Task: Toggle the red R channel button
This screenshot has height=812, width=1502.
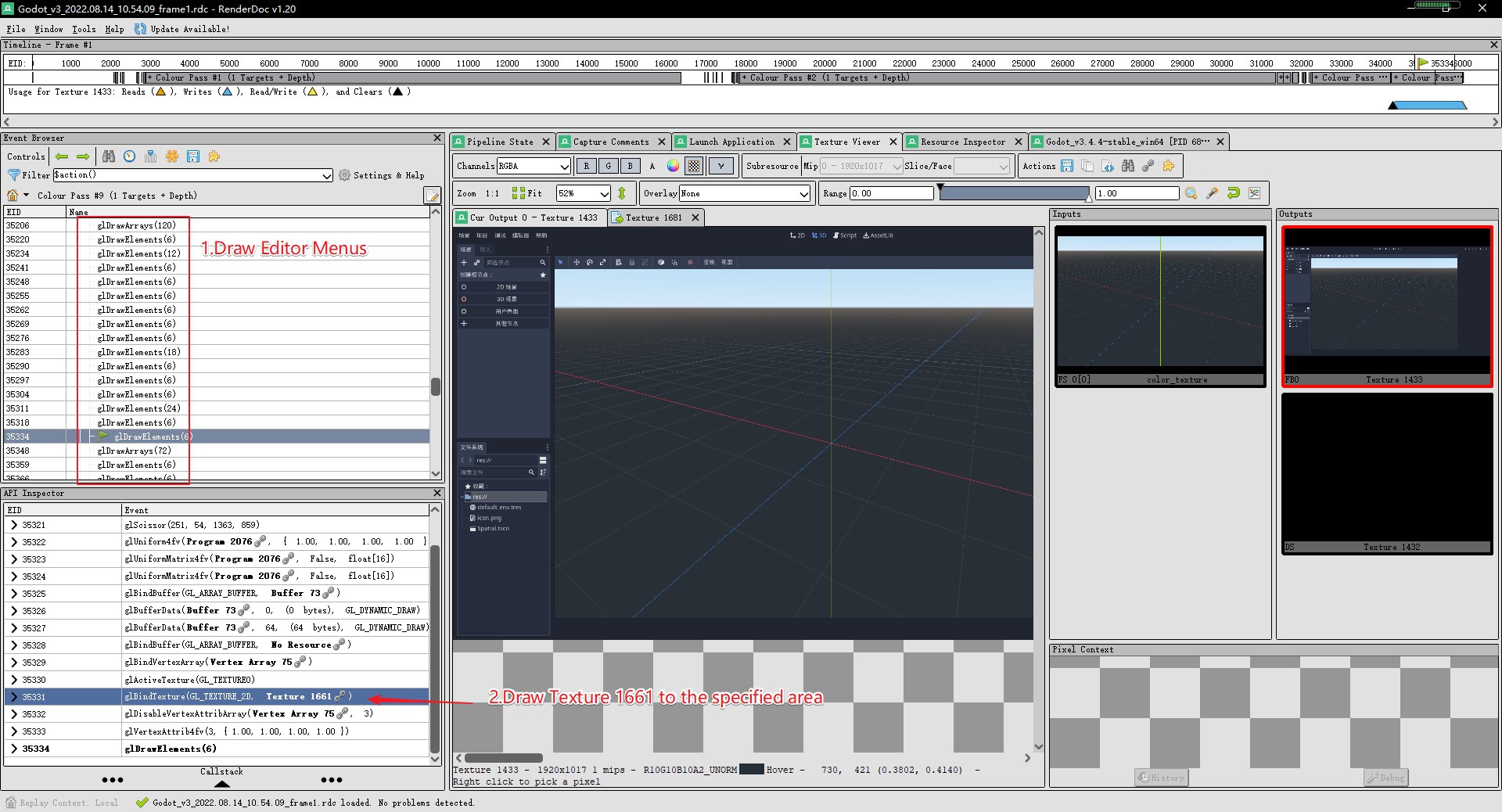Action: [x=586, y=166]
